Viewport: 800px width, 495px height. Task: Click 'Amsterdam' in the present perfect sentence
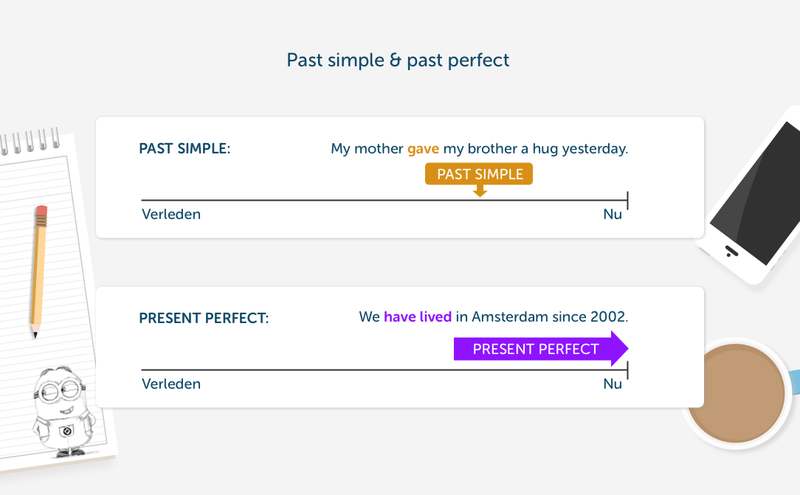point(512,317)
